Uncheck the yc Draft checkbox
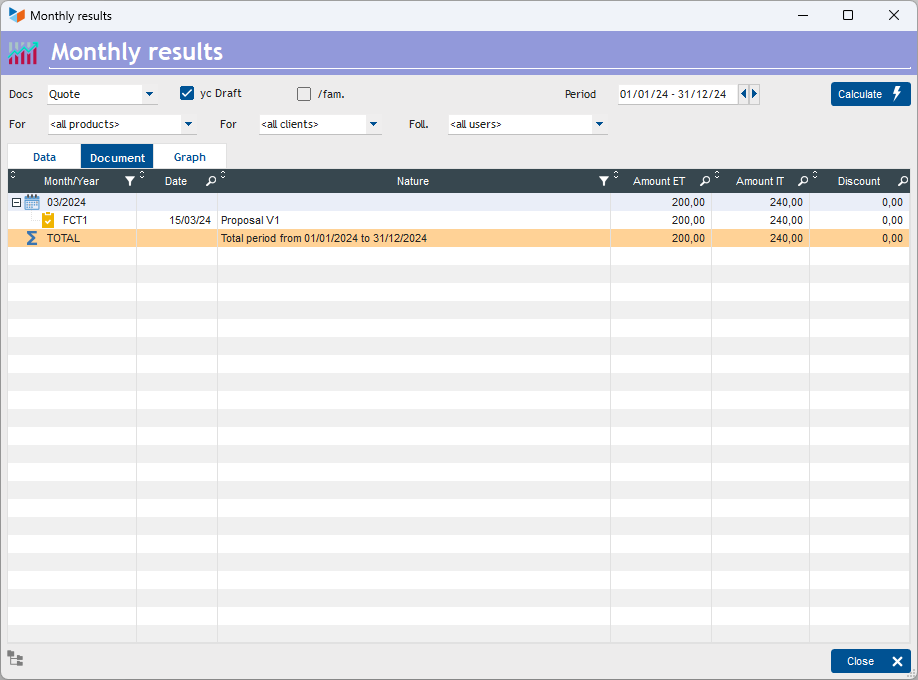Image resolution: width=918 pixels, height=680 pixels. [x=187, y=93]
